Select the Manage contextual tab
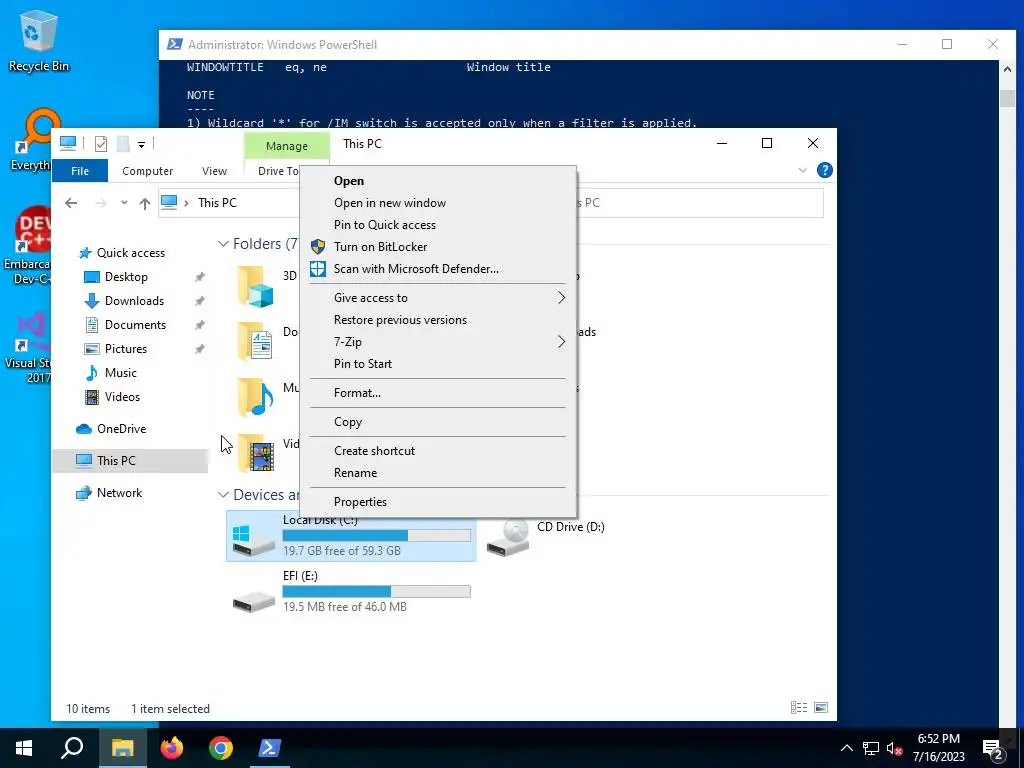This screenshot has width=1024, height=768. 287,146
